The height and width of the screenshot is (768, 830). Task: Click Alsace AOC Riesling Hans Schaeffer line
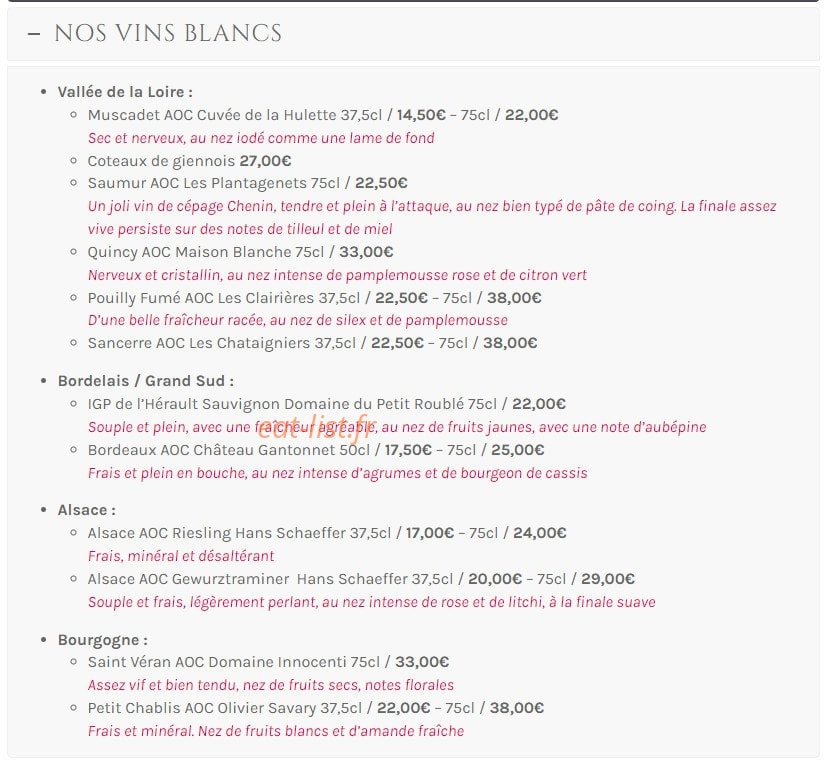327,533
